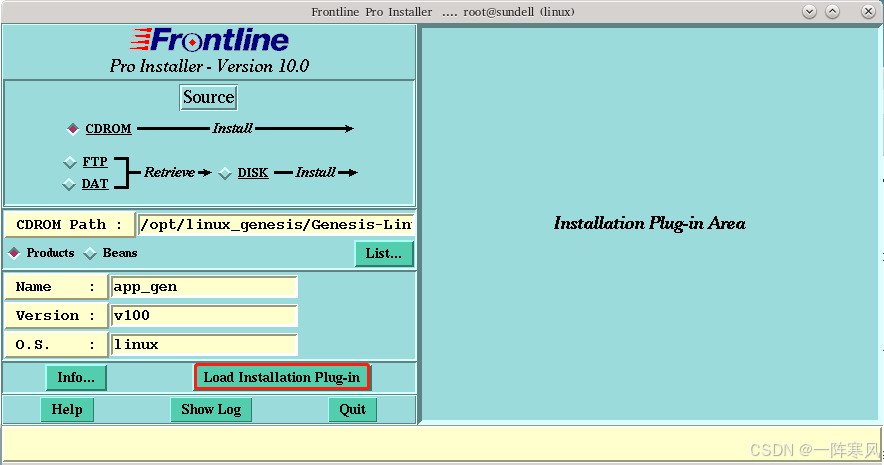
Task: Click the List... button
Action: tap(384, 254)
